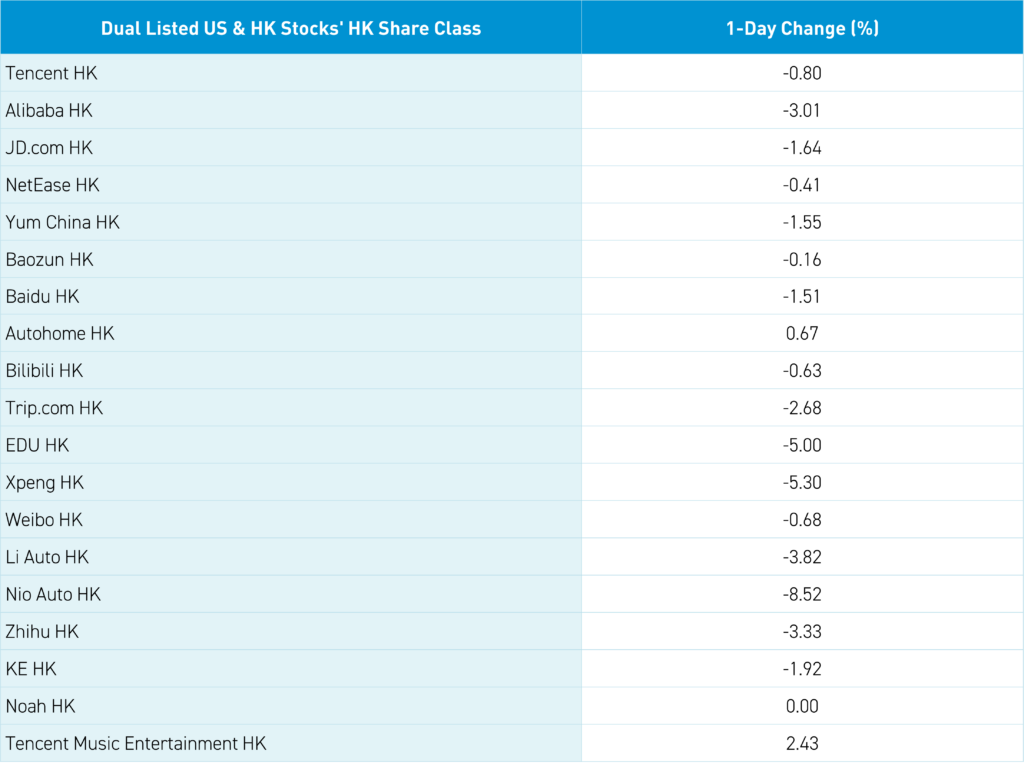Click the Bilibili HK row label
Screen dimensions: 1024x766
click(45, 371)
